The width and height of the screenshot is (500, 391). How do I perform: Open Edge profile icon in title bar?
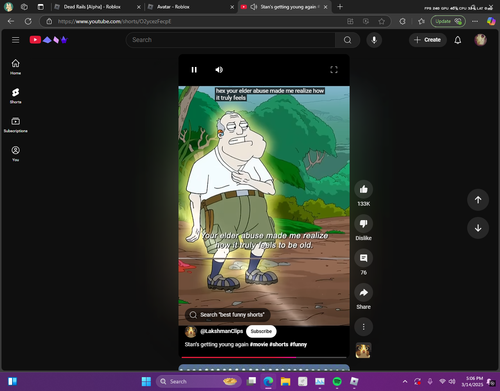(x=9, y=7)
